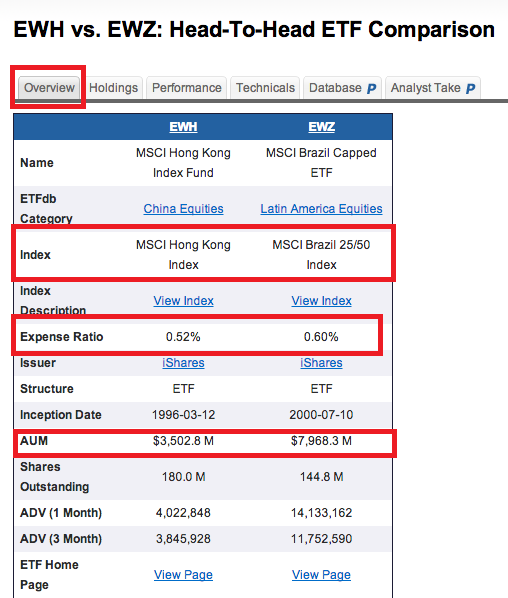Click the MSCI Hong Kong Index Fund name
The image size is (508, 598).
pyautogui.click(x=183, y=163)
